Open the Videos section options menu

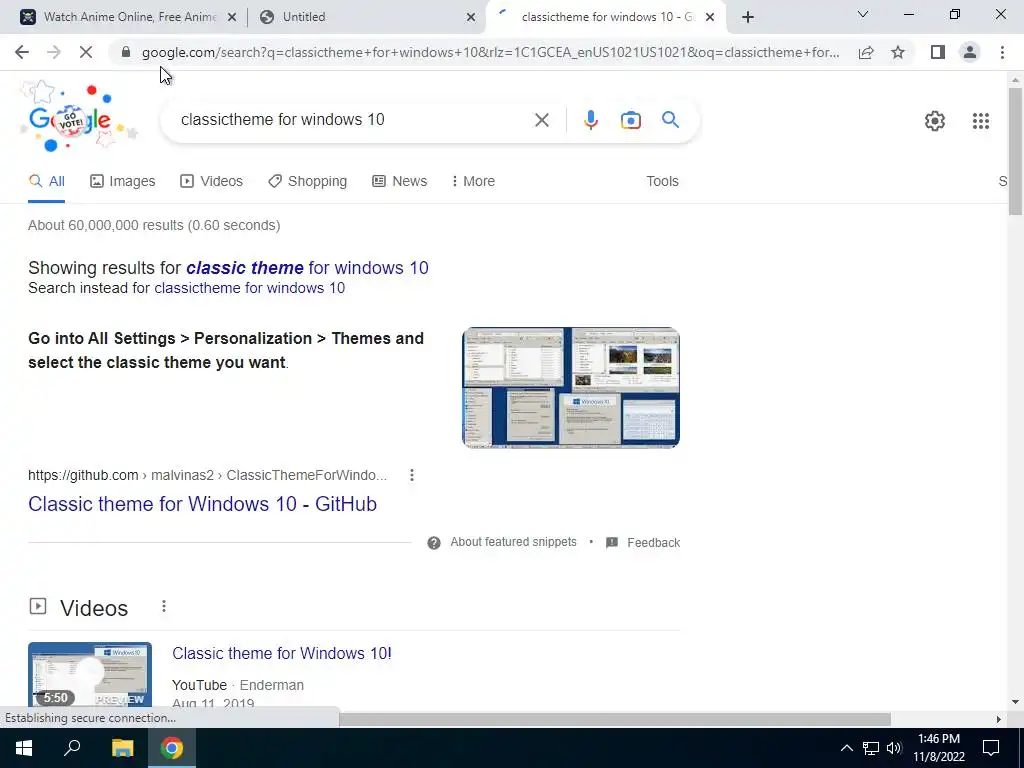164,607
